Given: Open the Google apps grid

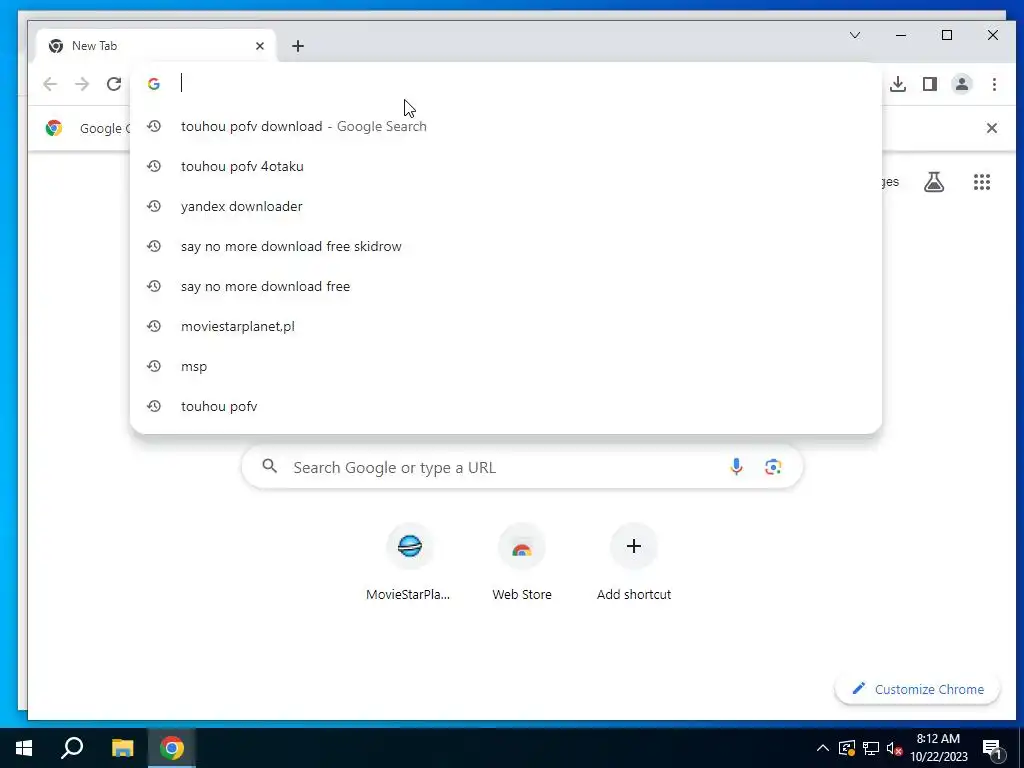Looking at the screenshot, I should [x=982, y=182].
